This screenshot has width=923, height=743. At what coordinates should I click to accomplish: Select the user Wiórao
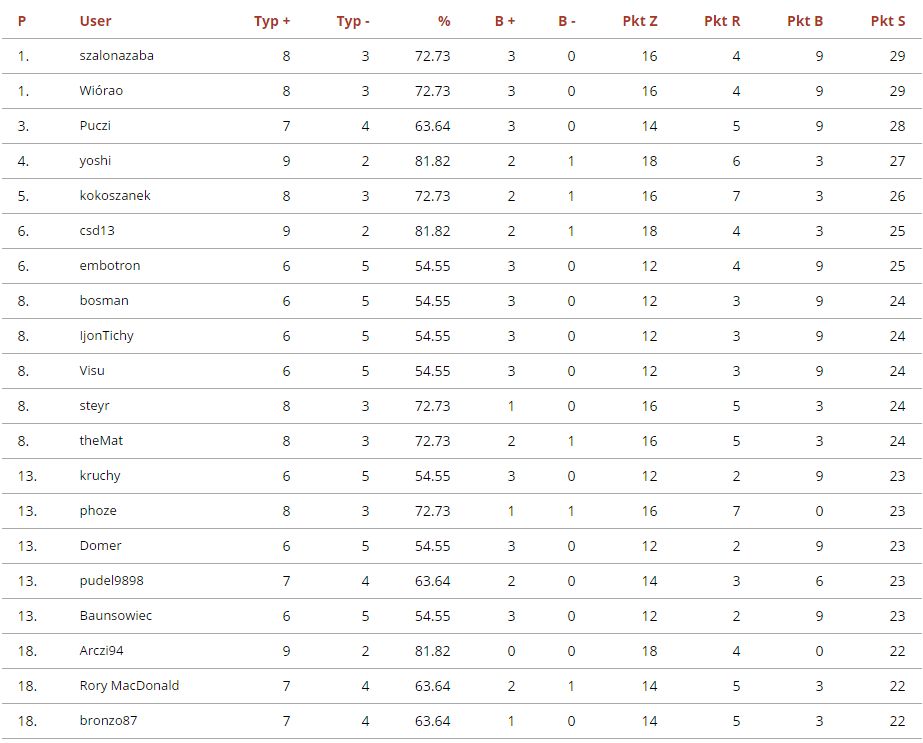(101, 91)
